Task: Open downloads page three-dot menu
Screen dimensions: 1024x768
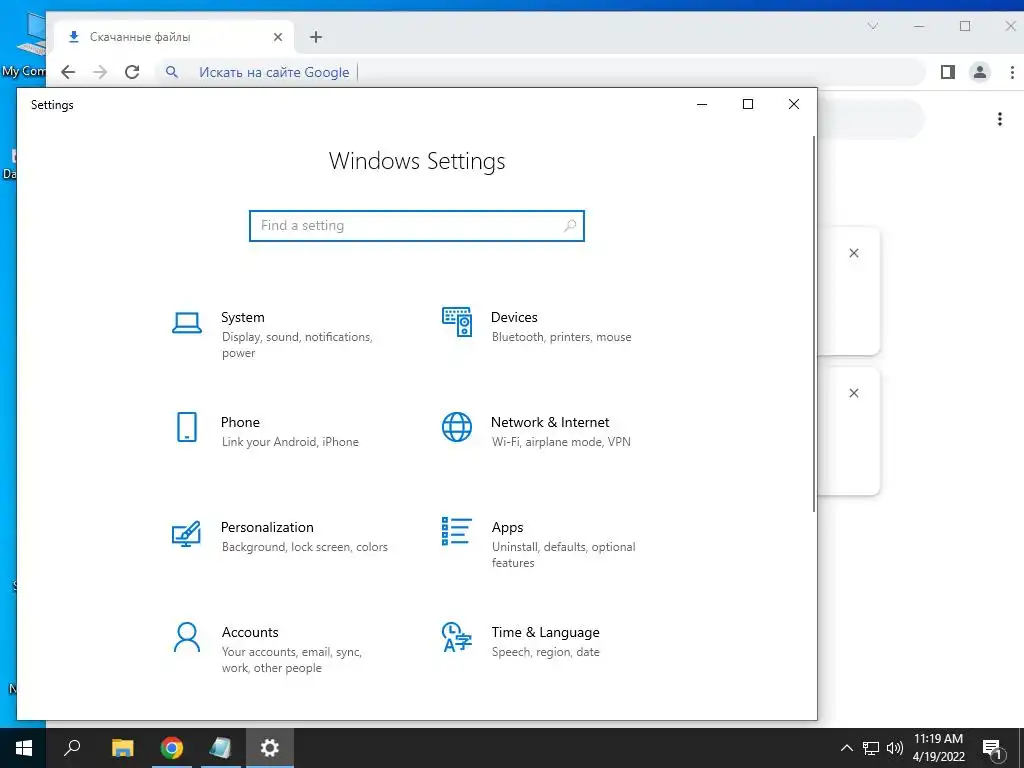Action: pos(999,119)
